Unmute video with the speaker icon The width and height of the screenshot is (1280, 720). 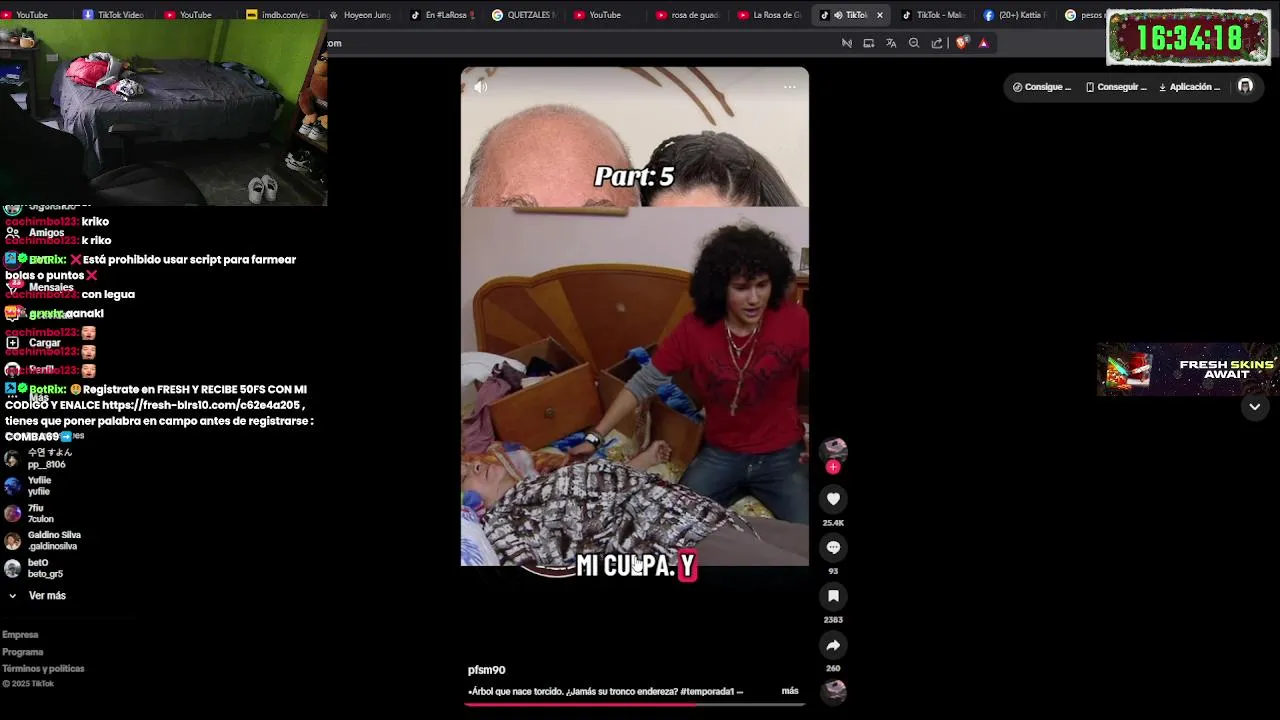[x=480, y=87]
